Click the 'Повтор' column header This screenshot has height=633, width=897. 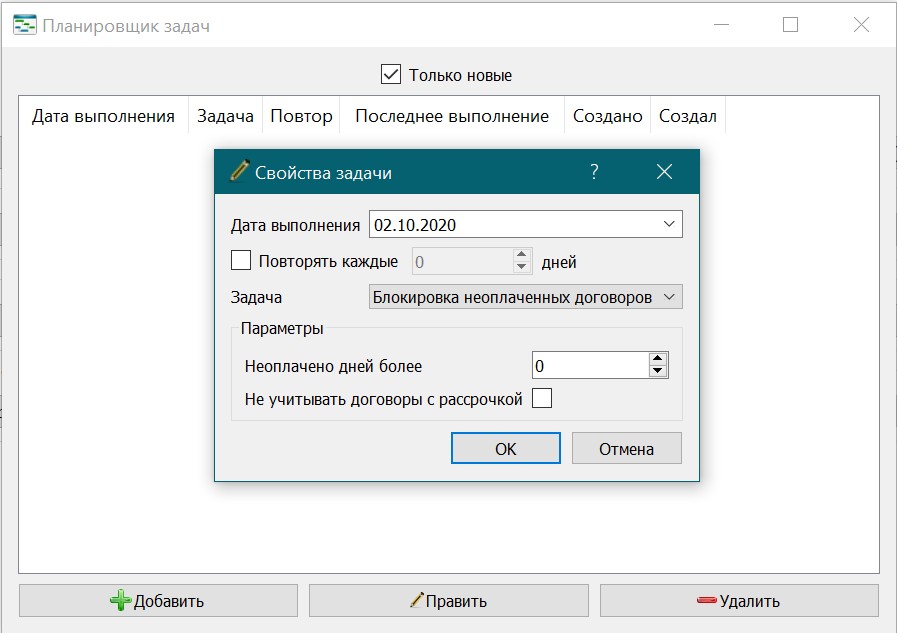tap(301, 116)
